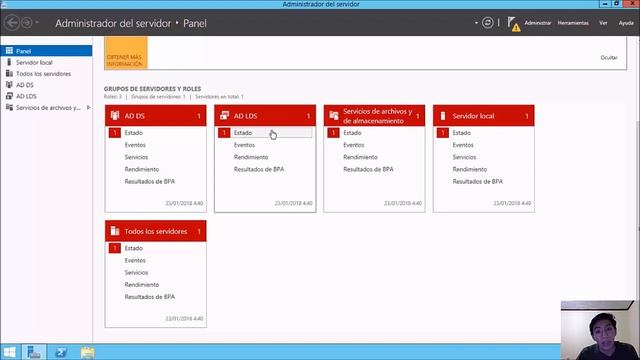Click Servicios in the Servidor local tile
The height and width of the screenshot is (360, 640).
tap(464, 157)
